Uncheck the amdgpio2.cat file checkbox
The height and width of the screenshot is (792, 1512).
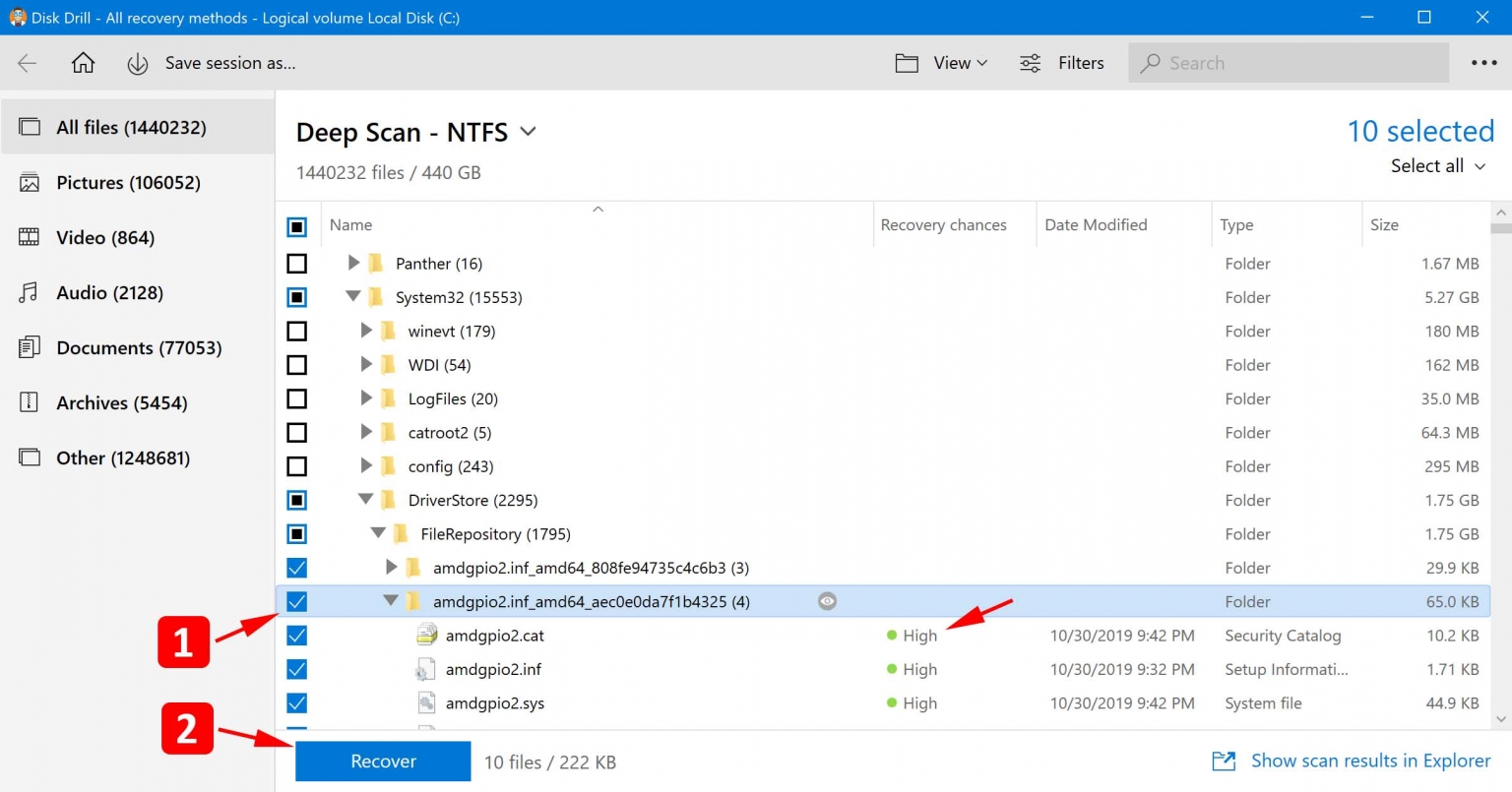(296, 636)
